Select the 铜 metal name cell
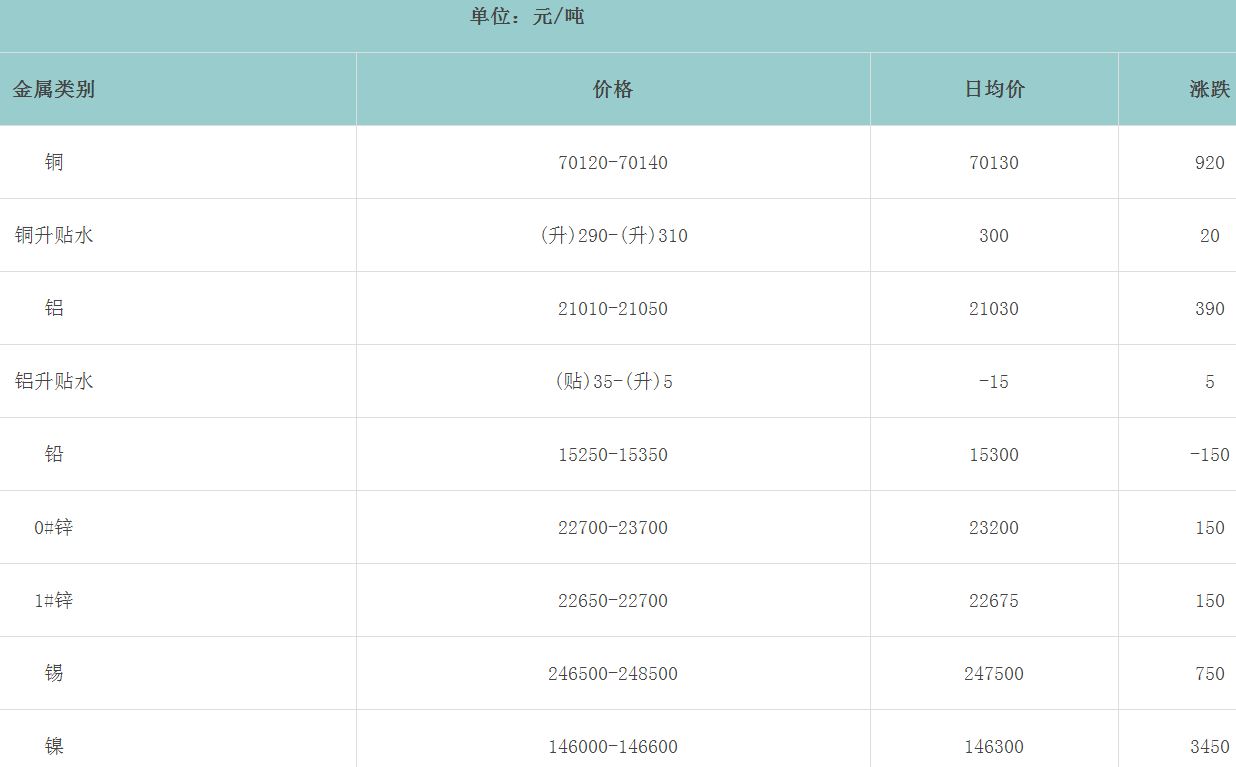 [x=54, y=162]
